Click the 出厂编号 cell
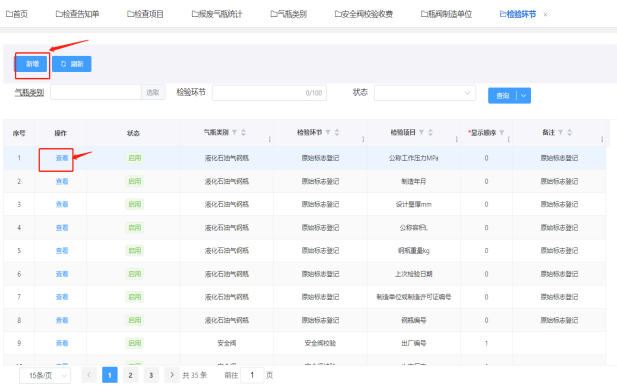The height and width of the screenshot is (386, 617). pos(414,343)
